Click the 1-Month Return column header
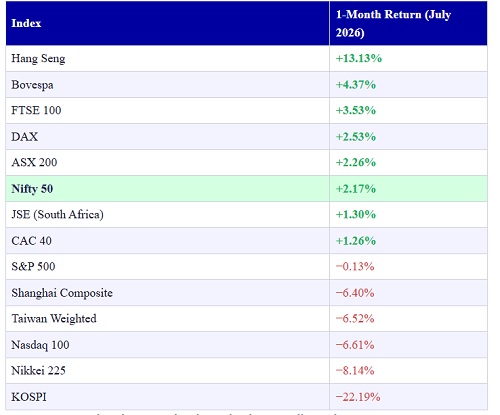500x415 pixels. pos(408,23)
